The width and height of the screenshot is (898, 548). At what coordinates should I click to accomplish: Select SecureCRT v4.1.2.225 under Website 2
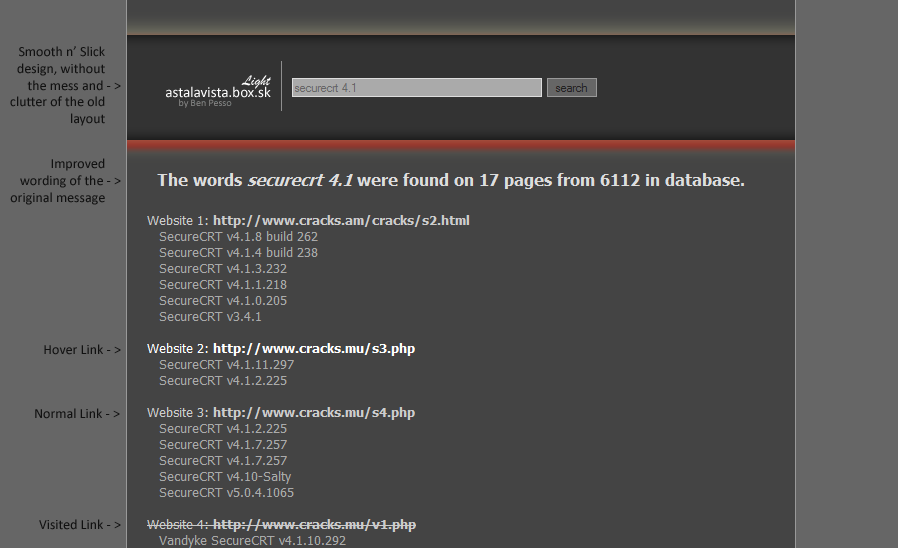pos(223,381)
